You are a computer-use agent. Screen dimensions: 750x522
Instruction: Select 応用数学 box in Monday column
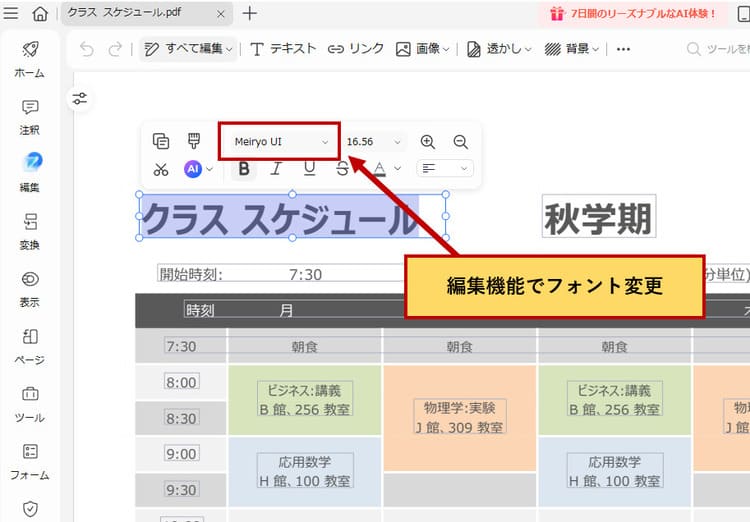[x=305, y=471]
